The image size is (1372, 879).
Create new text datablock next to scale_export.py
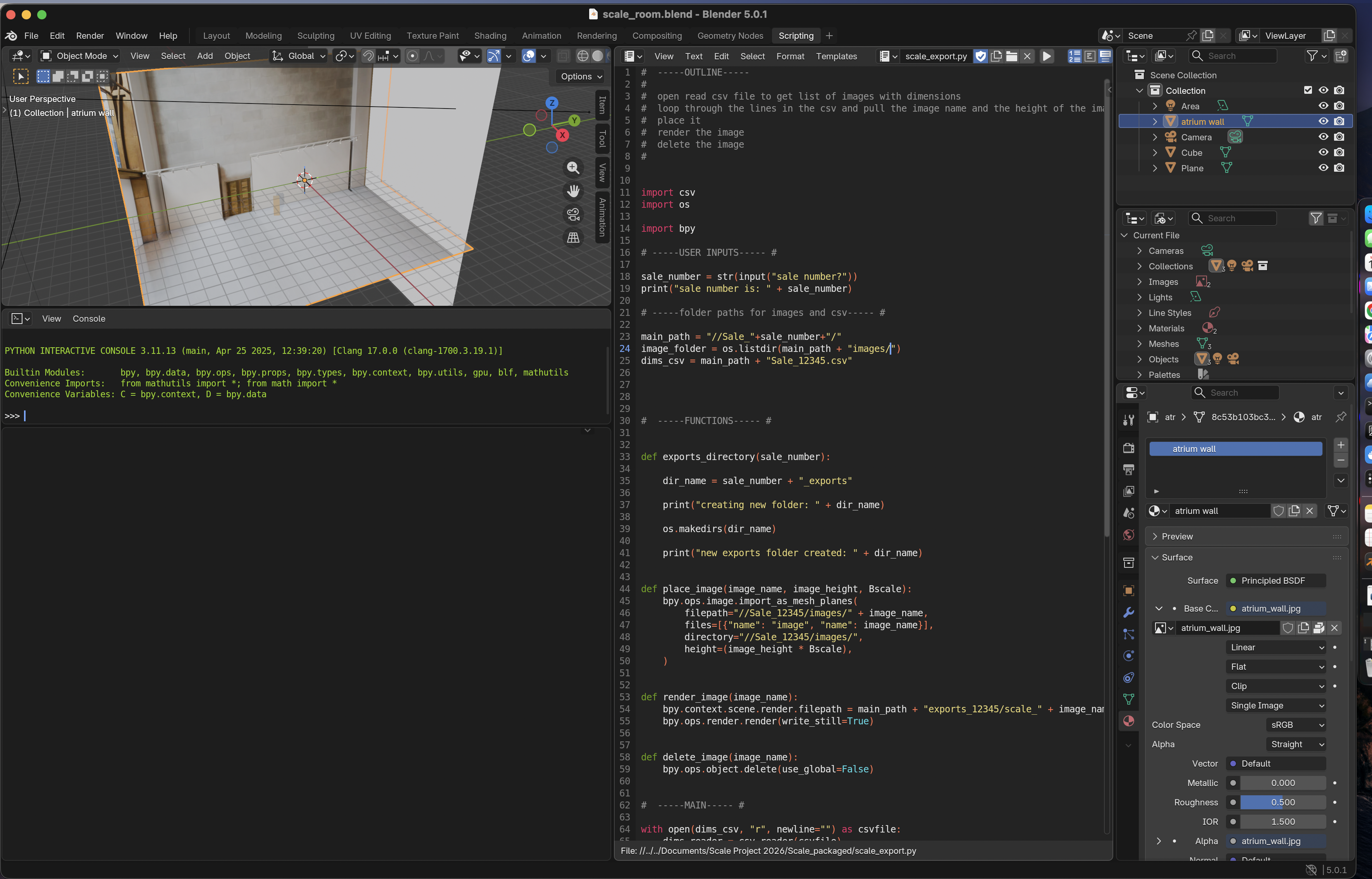996,56
